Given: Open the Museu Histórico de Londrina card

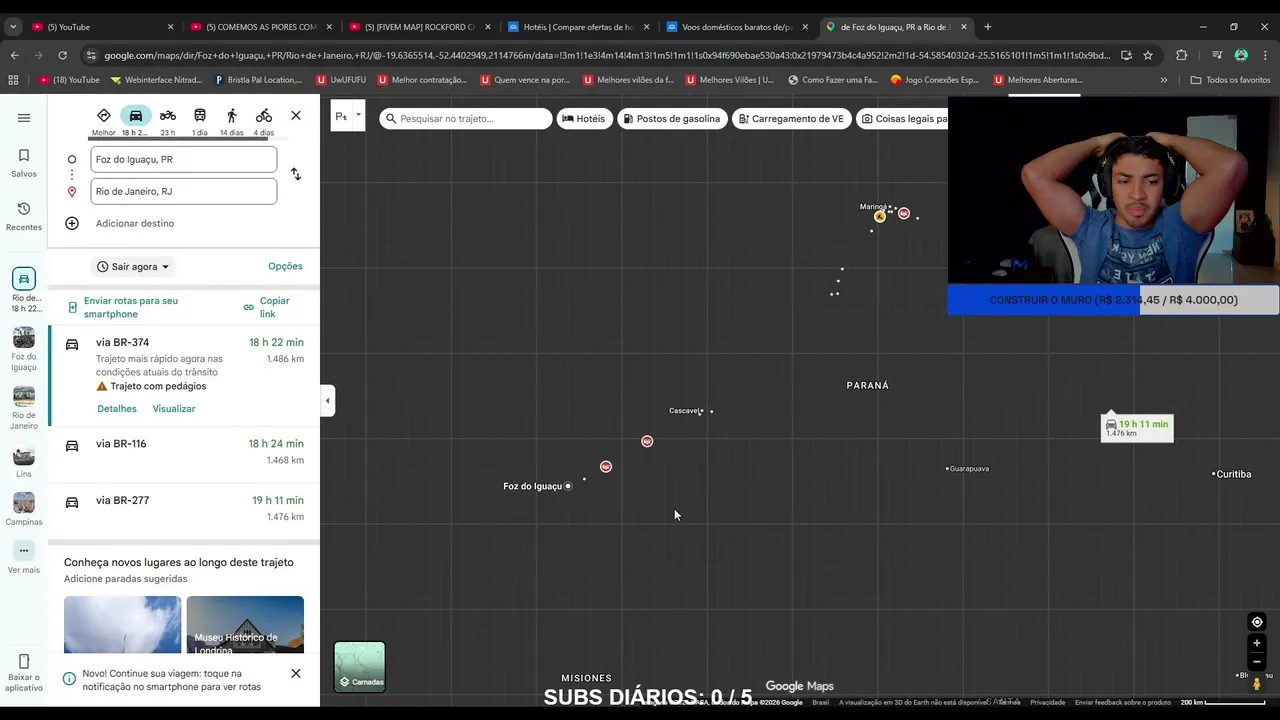Looking at the screenshot, I should pyautogui.click(x=245, y=625).
